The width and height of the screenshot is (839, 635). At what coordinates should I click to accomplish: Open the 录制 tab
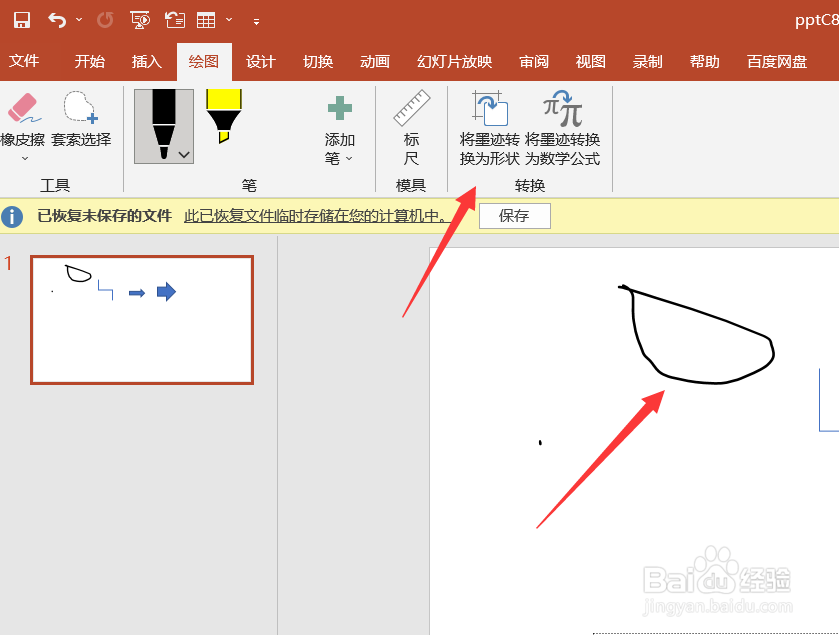[x=647, y=62]
